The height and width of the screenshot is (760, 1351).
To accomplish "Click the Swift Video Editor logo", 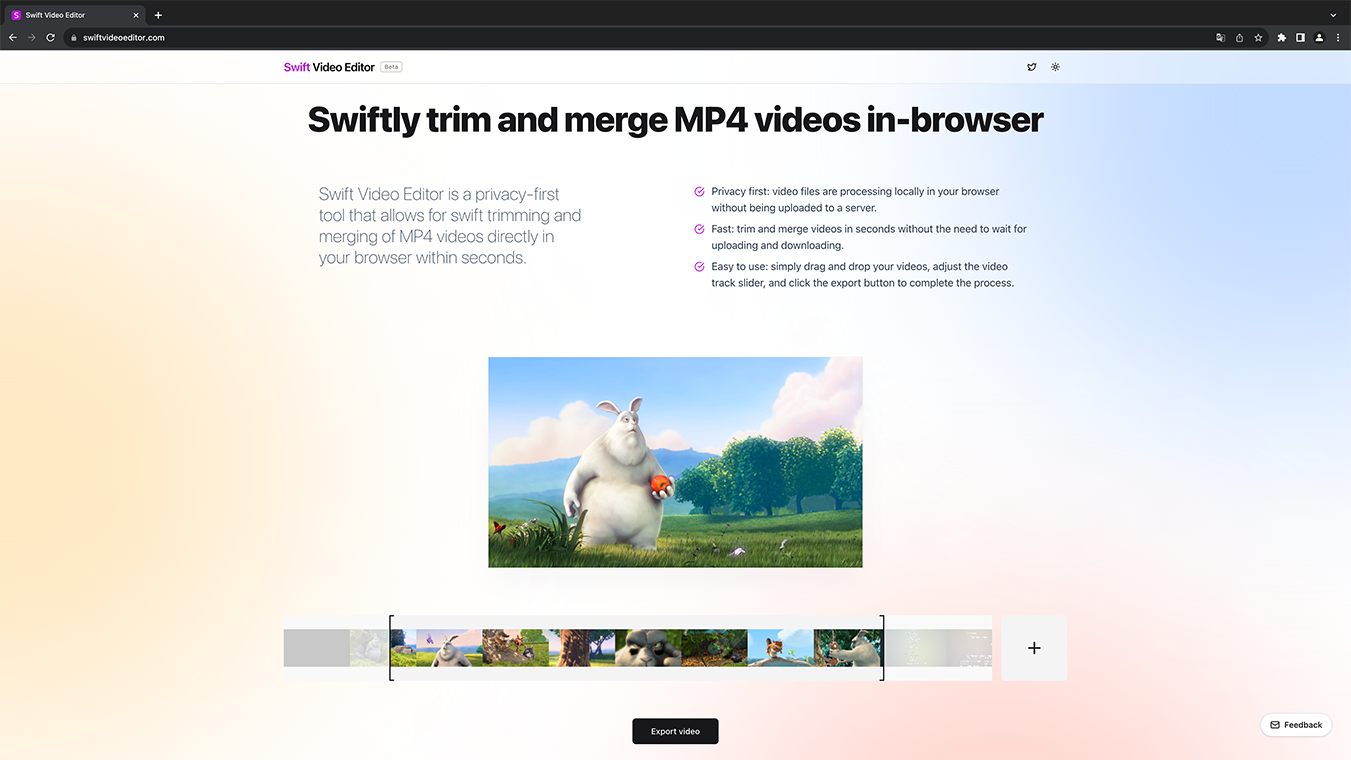I will (x=329, y=67).
